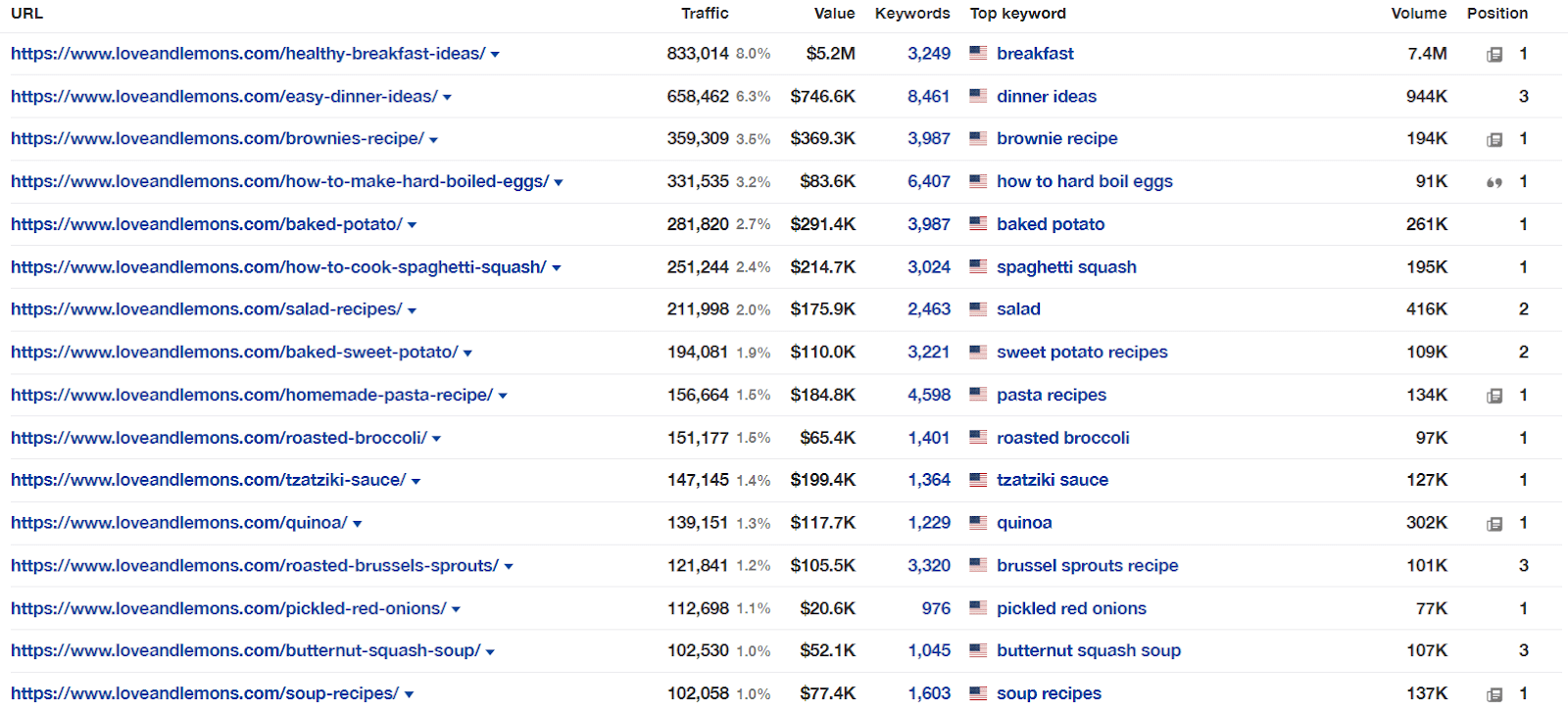The height and width of the screenshot is (711, 1568).
Task: Click value cell $5.2M
Action: tap(831, 53)
